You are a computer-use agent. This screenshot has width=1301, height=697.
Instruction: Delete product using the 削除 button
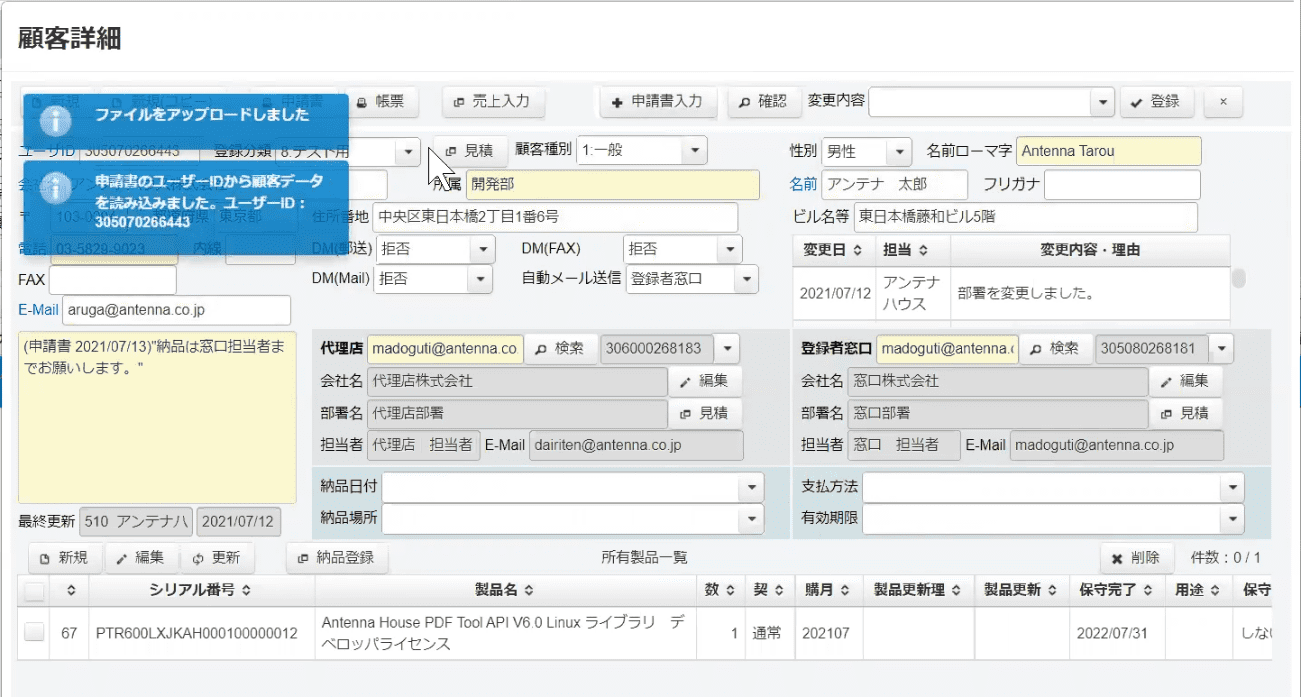point(1136,558)
